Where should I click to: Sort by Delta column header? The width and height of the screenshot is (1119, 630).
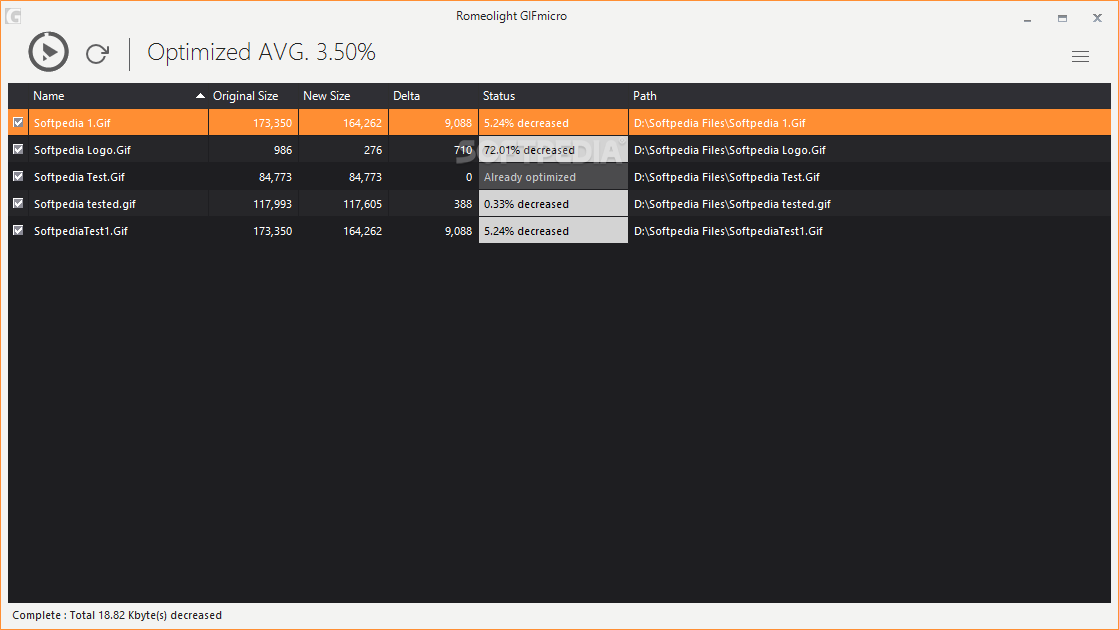pyautogui.click(x=406, y=96)
